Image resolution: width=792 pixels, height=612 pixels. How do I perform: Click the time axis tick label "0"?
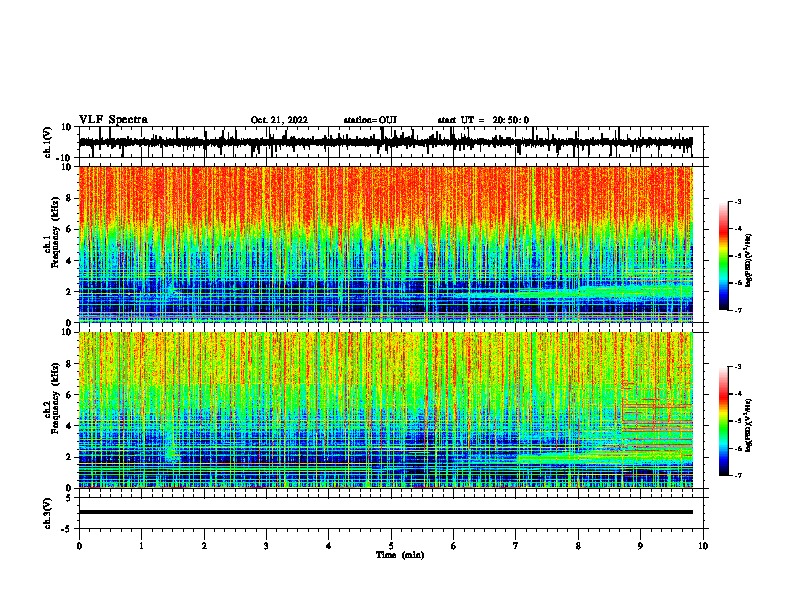[x=79, y=546]
